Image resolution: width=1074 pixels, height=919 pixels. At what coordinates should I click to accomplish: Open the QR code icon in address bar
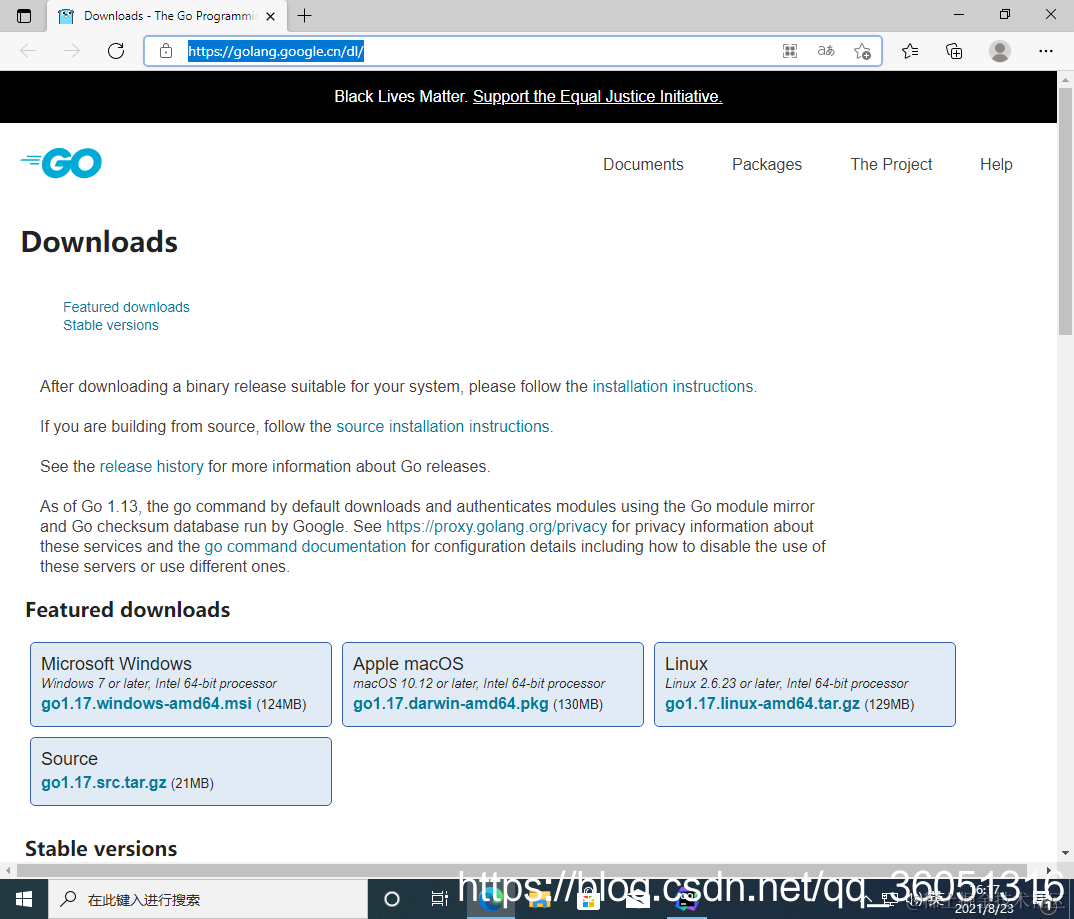pos(790,51)
